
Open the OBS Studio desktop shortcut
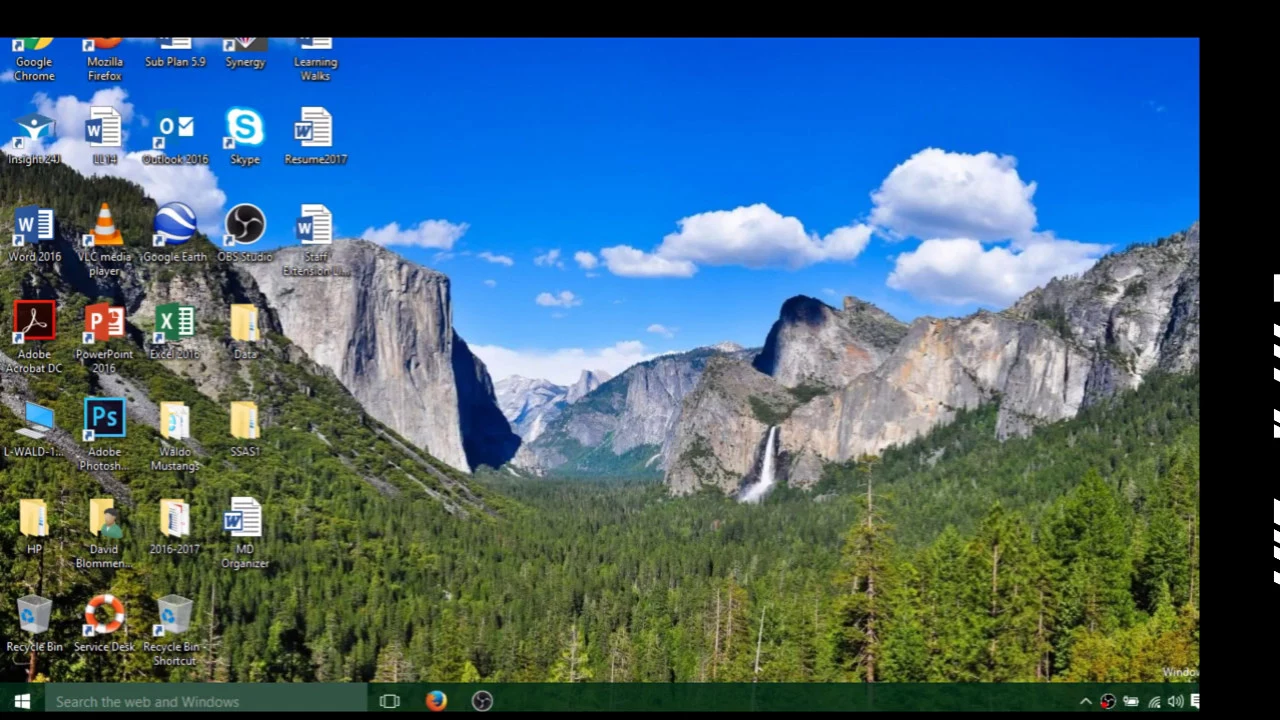(245, 234)
